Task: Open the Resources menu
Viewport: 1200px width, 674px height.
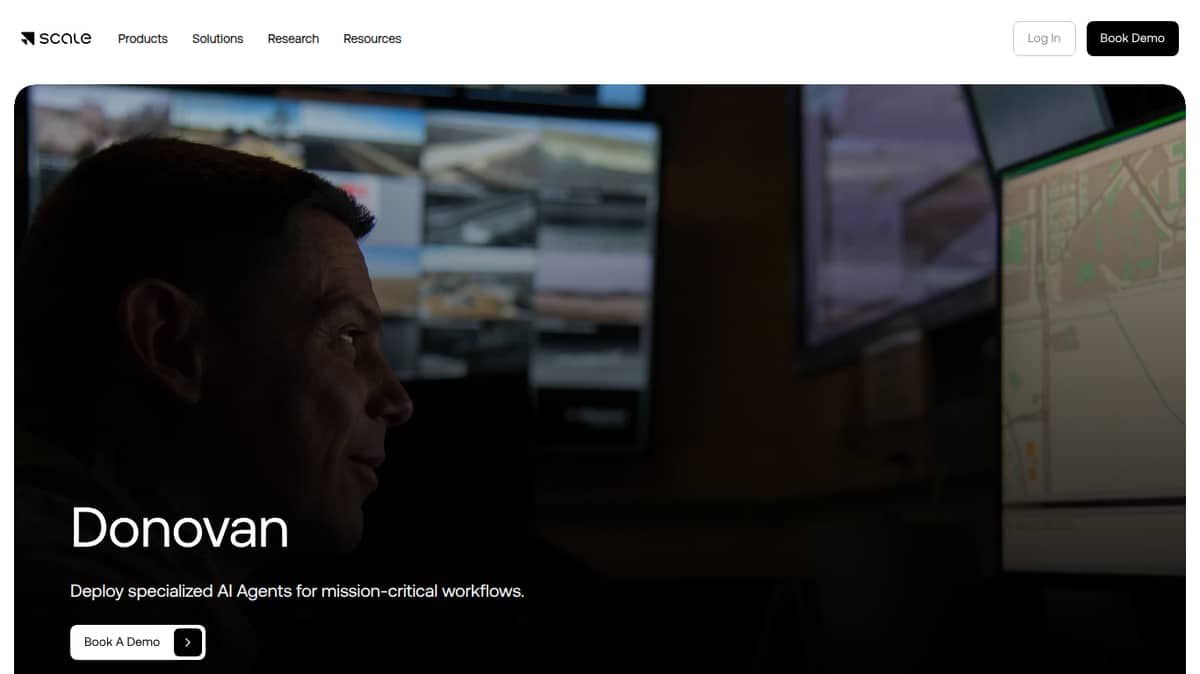Action: click(x=372, y=39)
